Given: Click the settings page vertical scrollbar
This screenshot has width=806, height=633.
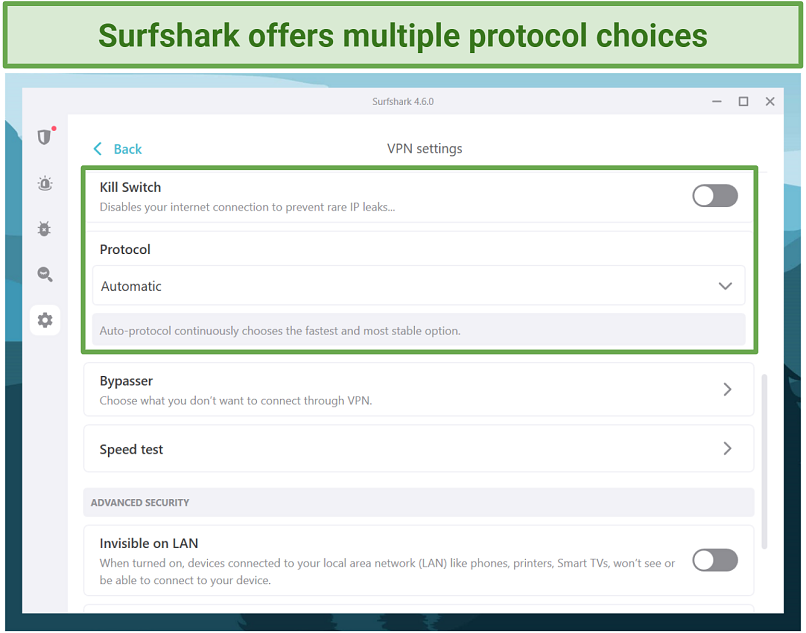Looking at the screenshot, I should coord(765,460).
